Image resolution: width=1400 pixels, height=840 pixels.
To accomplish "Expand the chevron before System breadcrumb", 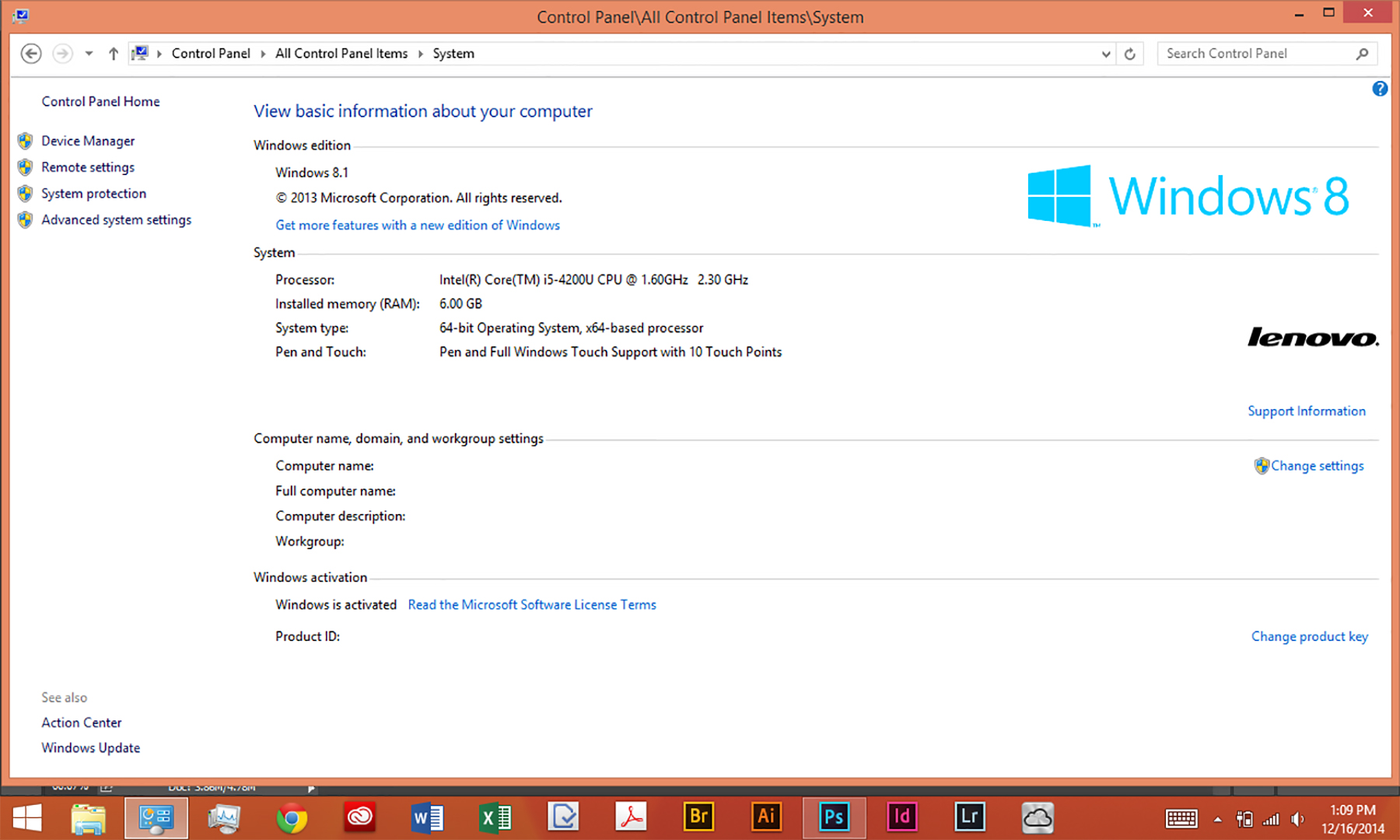I will point(421,54).
